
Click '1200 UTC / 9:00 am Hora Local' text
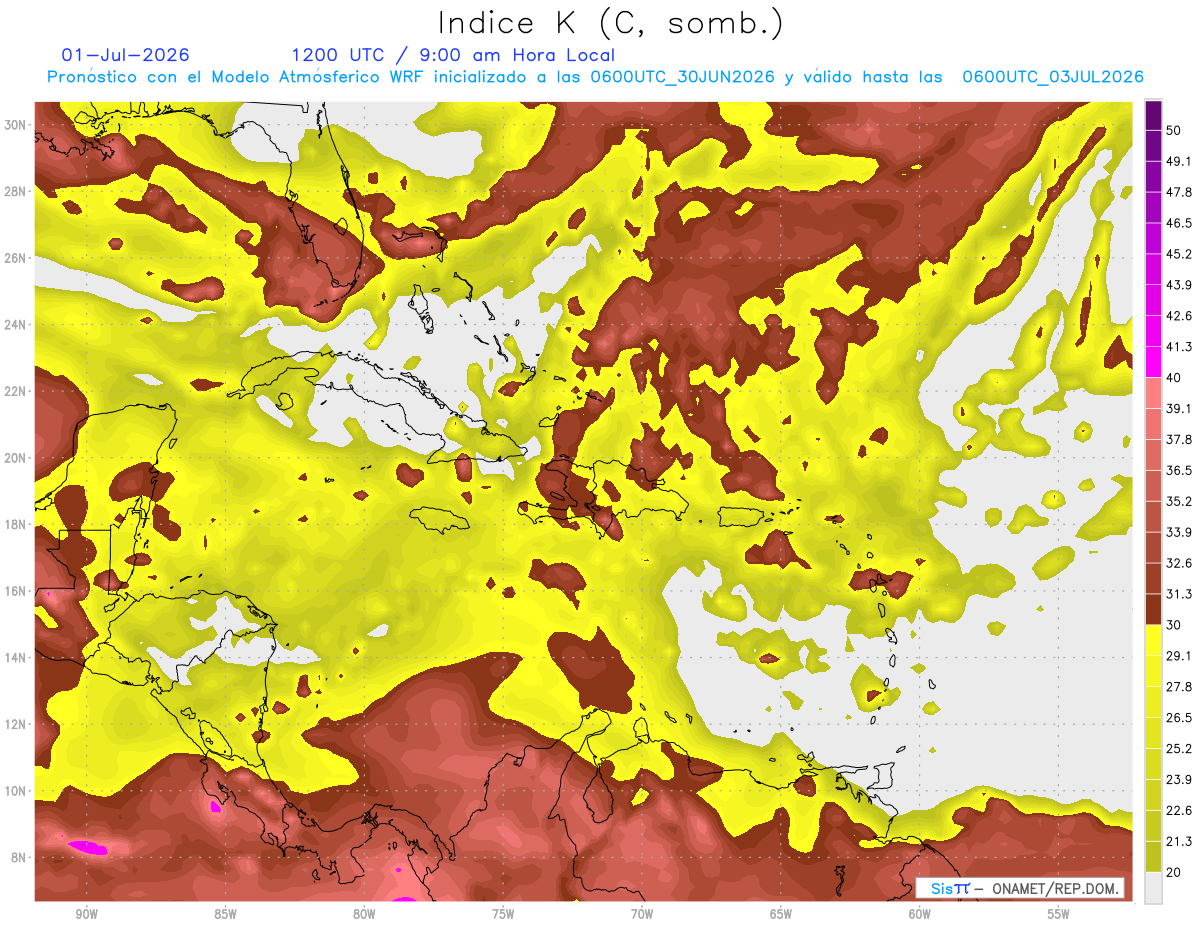[453, 55]
